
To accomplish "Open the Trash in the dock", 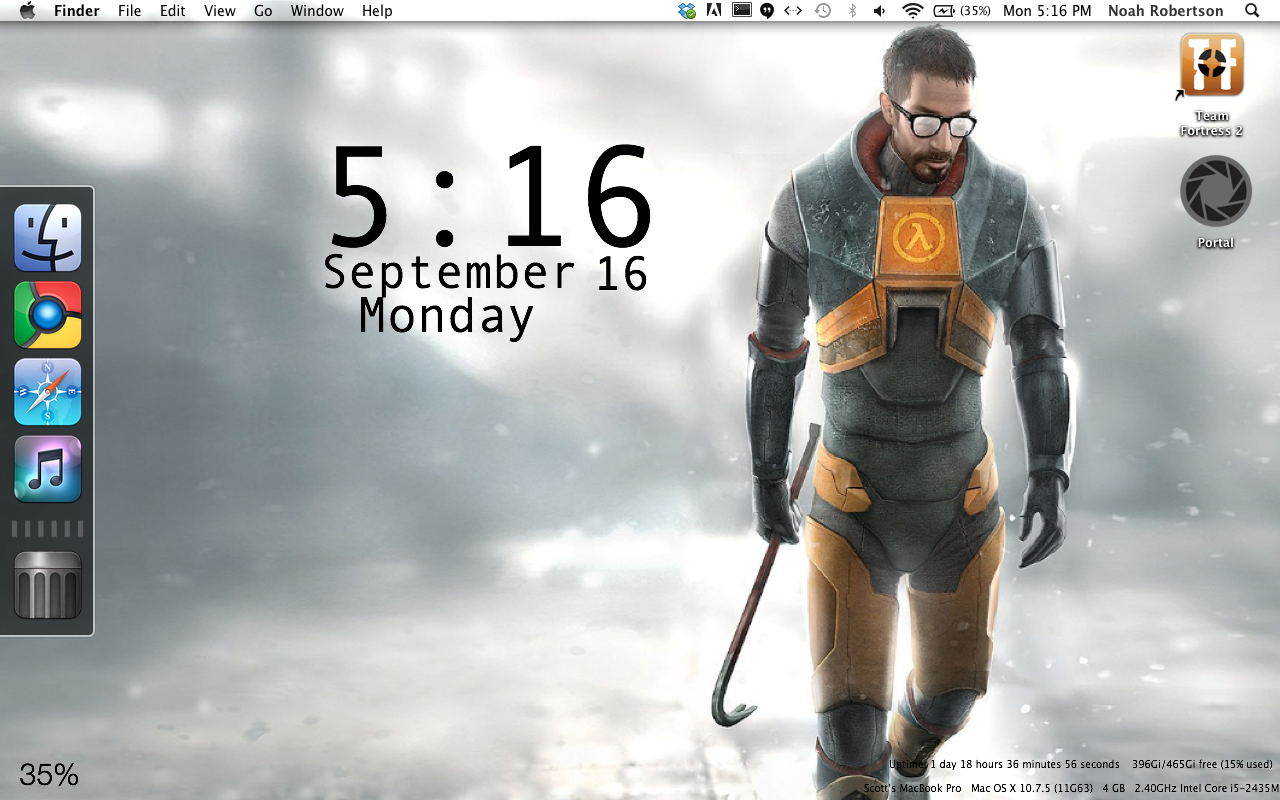I will (47, 585).
